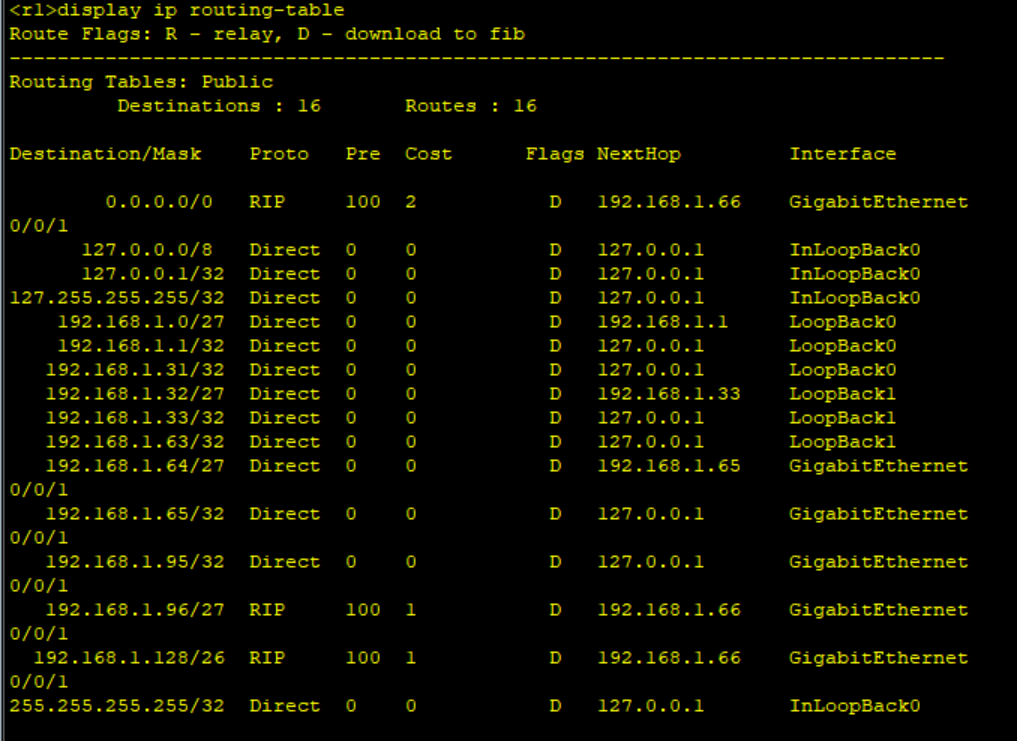Image resolution: width=1017 pixels, height=741 pixels.
Task: Click InLoopBack0 interface in 127.0.0.0/8 row
Action: pyautogui.click(x=855, y=250)
